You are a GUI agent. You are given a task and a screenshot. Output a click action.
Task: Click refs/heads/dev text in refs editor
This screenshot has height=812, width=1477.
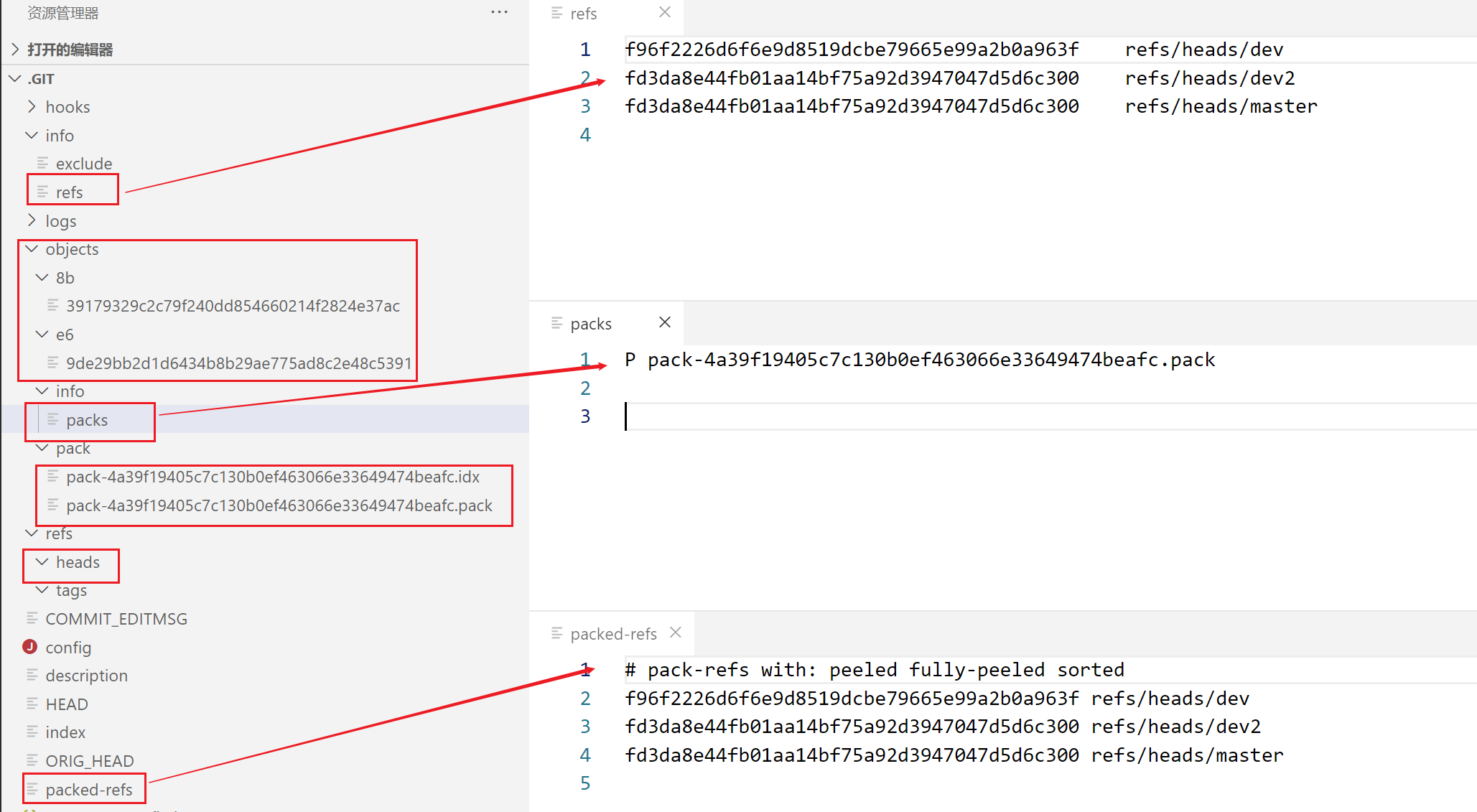coord(1204,50)
